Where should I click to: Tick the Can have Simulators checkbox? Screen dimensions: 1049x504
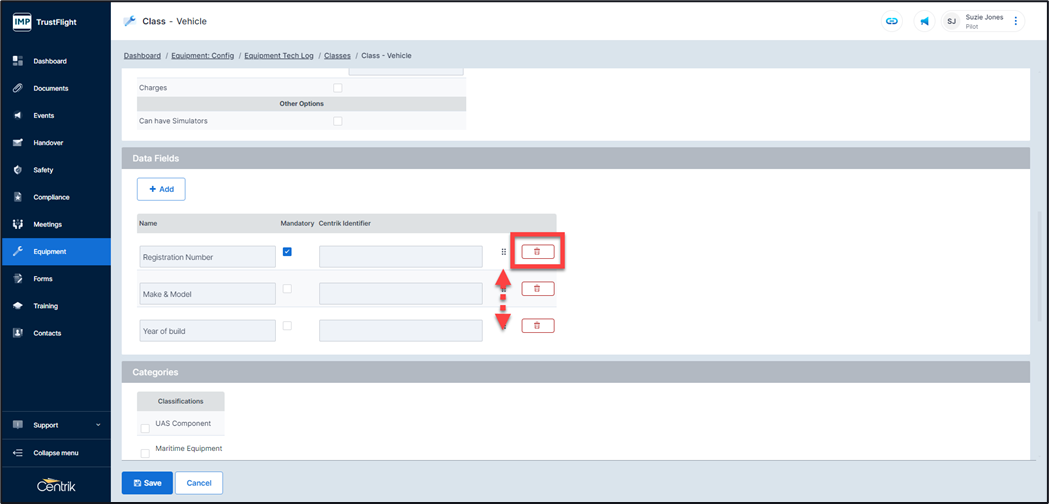click(337, 121)
